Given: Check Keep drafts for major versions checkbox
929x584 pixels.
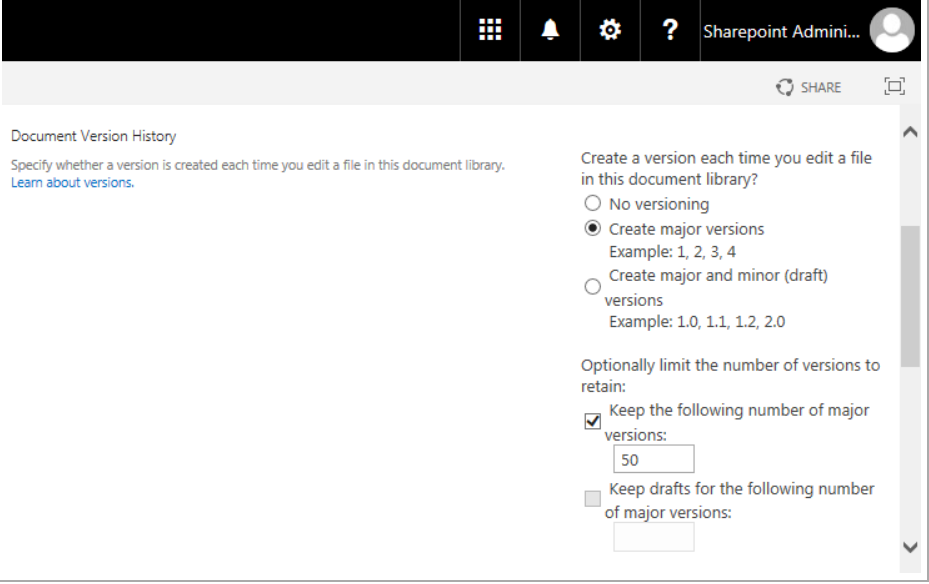Looking at the screenshot, I should 592,499.
